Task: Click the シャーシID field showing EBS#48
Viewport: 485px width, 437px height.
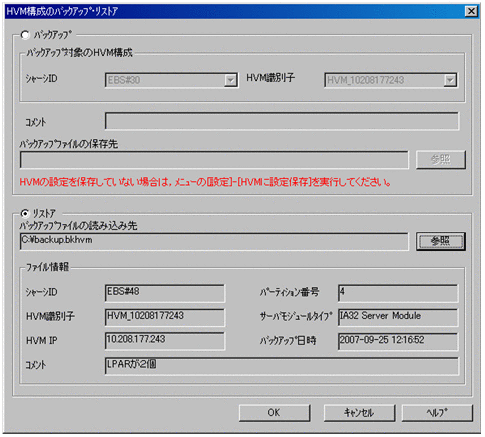Action: pyautogui.click(x=165, y=293)
